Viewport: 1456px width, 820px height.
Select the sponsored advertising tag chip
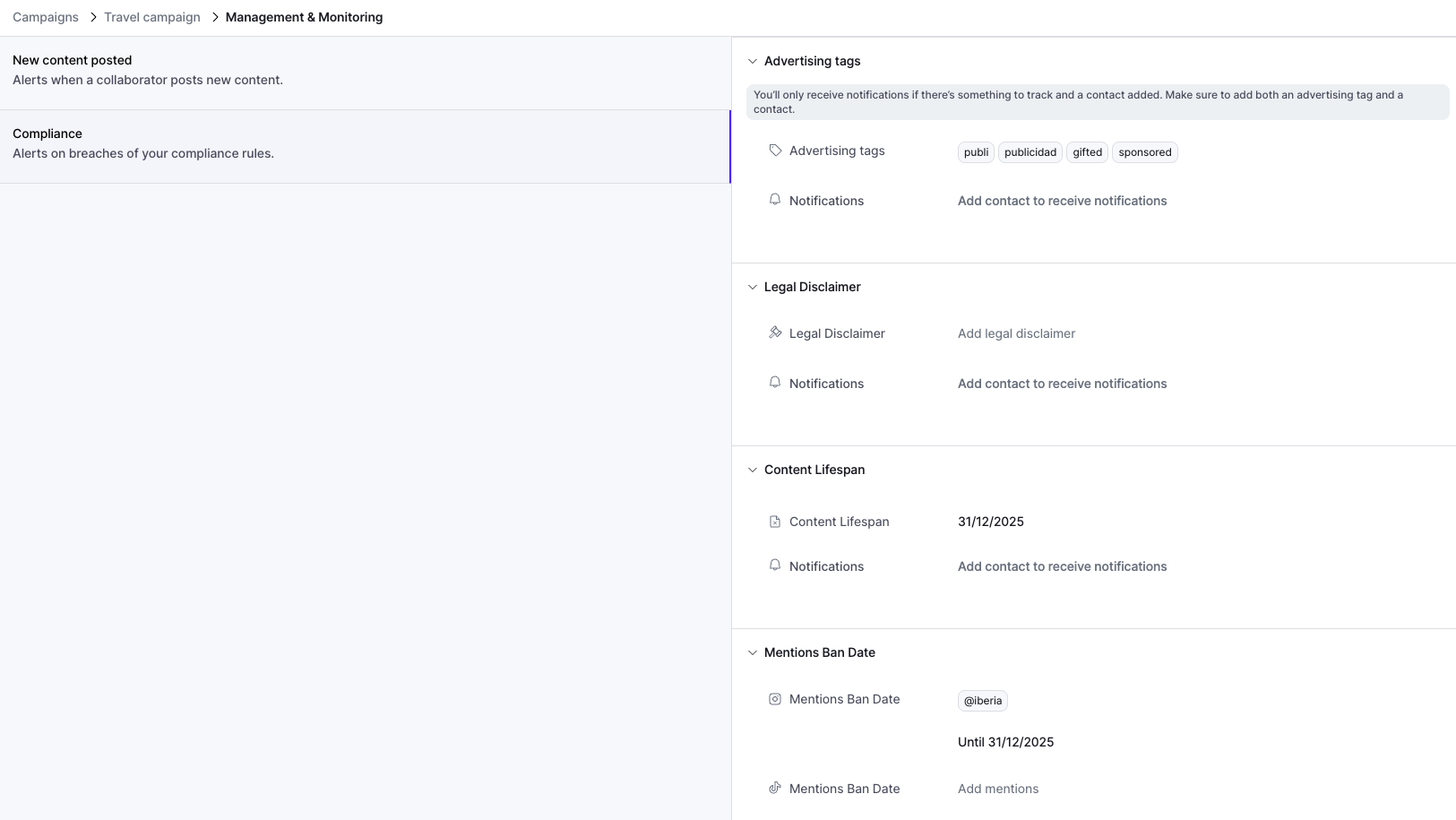pyautogui.click(x=1144, y=152)
